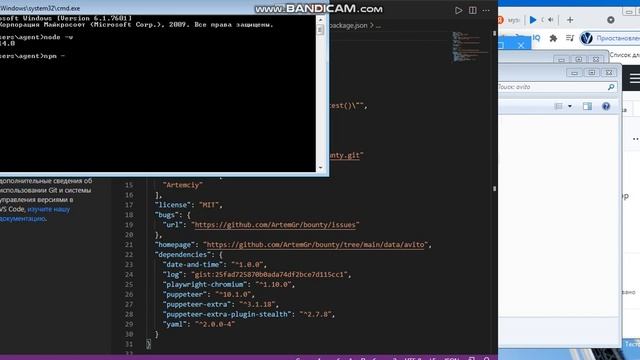Click the magnifier search icon in Explorer
The width and height of the screenshot is (640, 360).
click(611, 87)
